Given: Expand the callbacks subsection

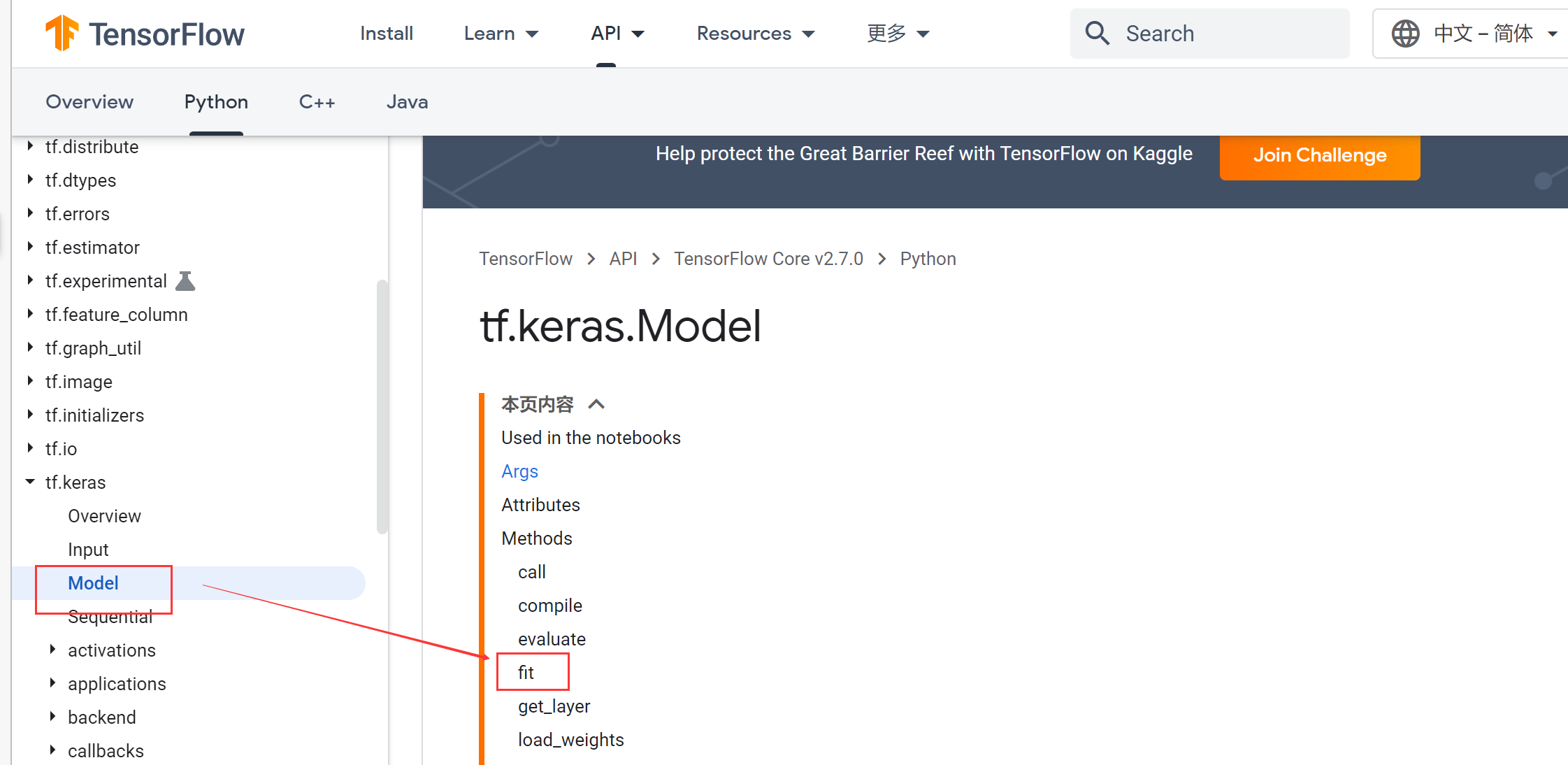Looking at the screenshot, I should [52, 750].
